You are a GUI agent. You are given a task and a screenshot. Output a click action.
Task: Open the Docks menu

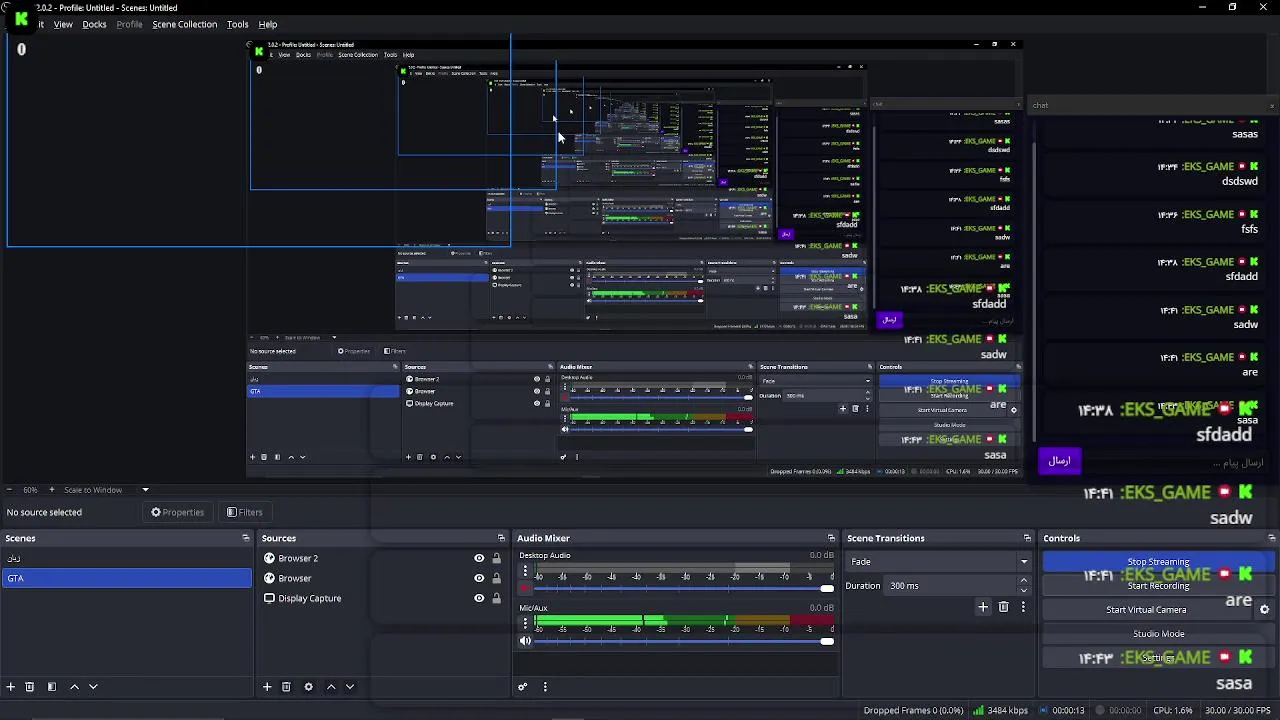click(94, 24)
